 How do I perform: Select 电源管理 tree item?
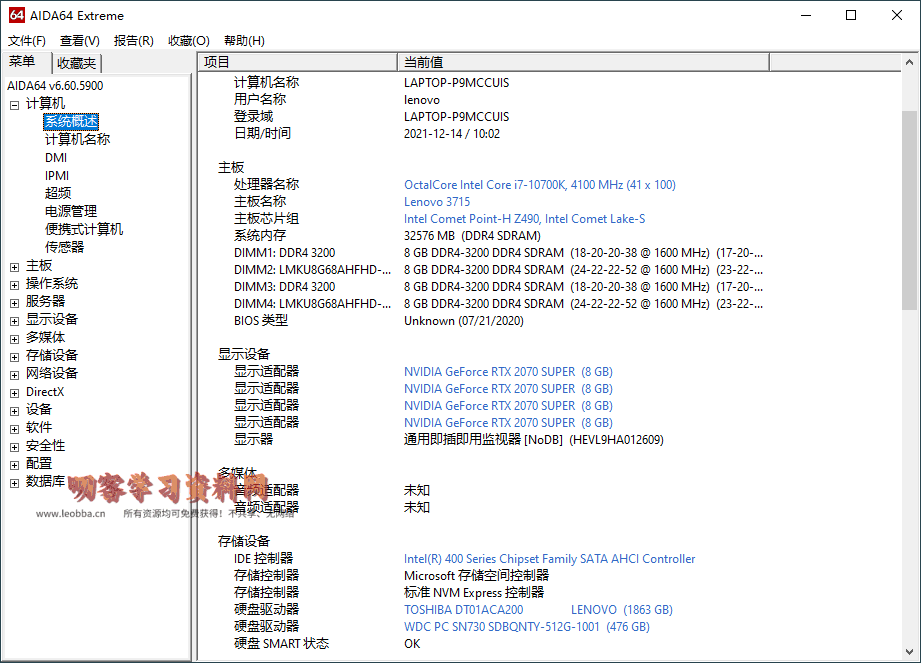[x=70, y=211]
